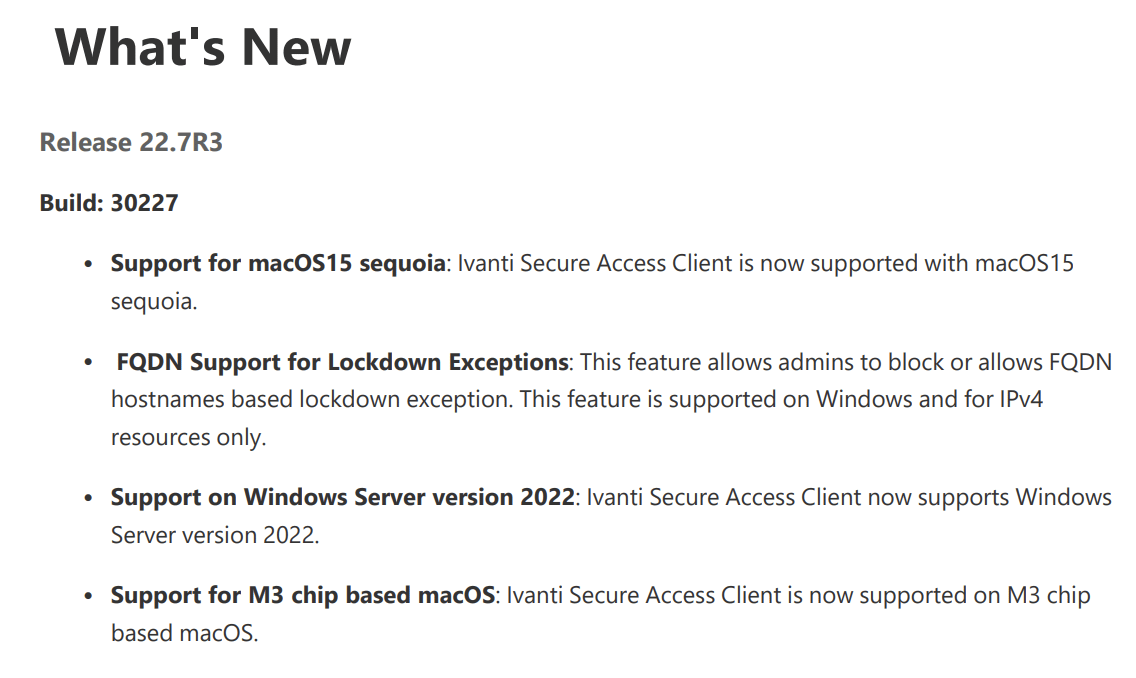Image resolution: width=1136 pixels, height=678 pixels.
Task: Click the bullet point before macOS15 sequoia item
Action: pos(89,264)
